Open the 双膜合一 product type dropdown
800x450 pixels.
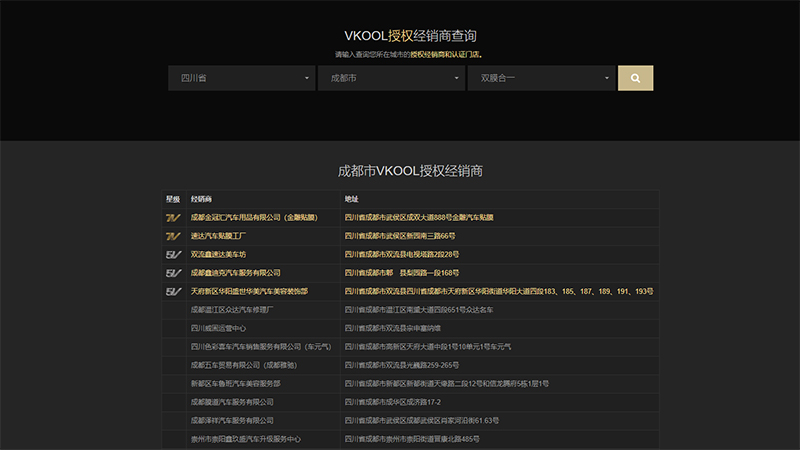click(541, 78)
